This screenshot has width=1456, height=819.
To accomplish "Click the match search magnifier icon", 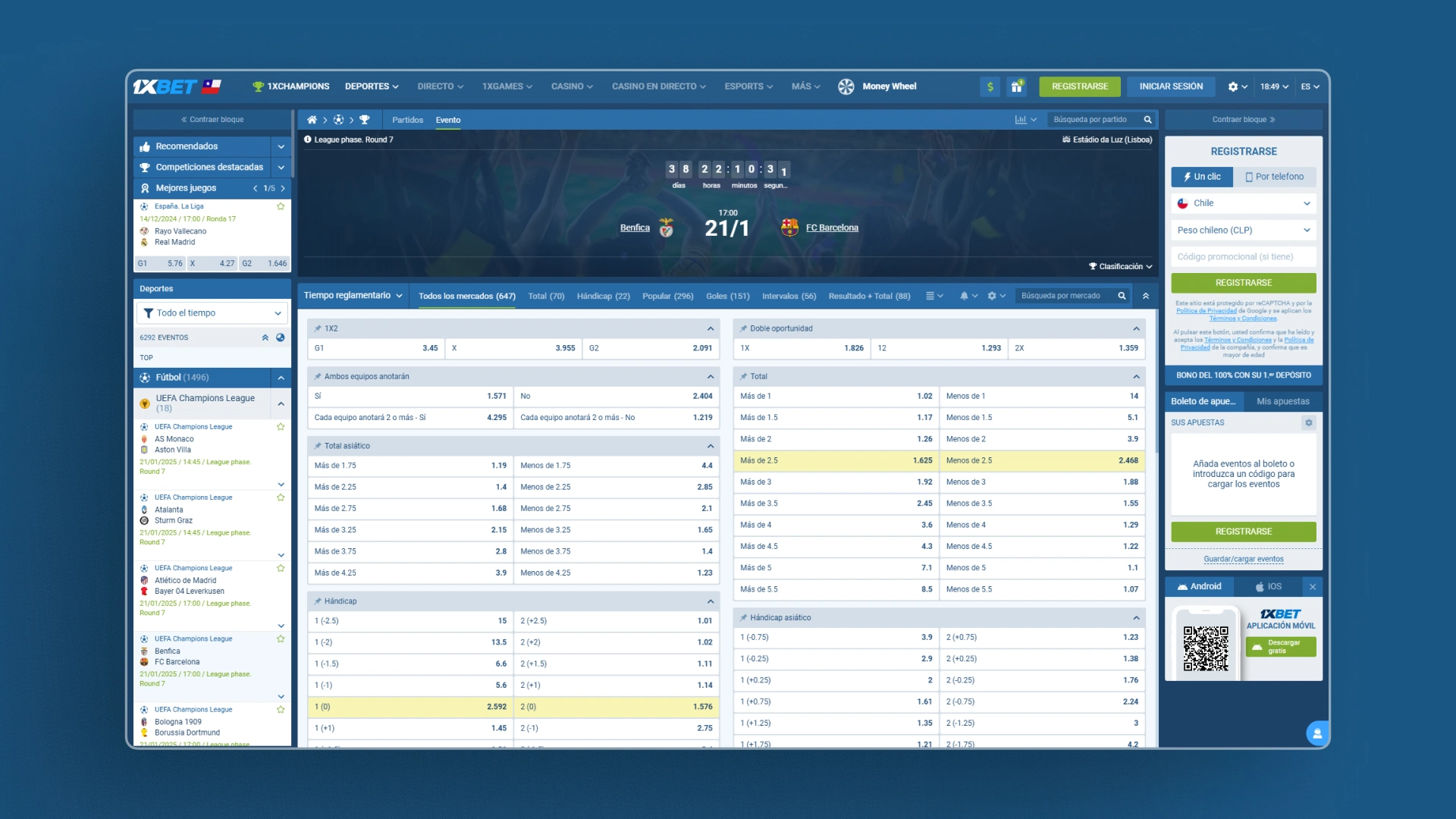I will pos(1147,120).
